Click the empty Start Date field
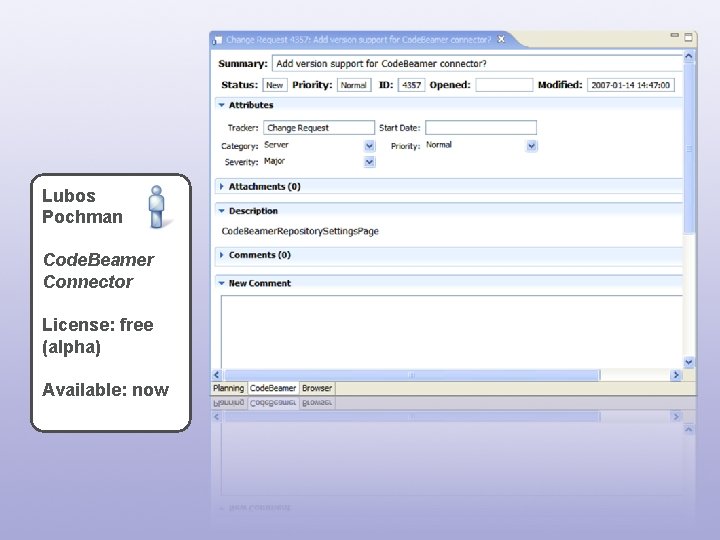 point(481,128)
